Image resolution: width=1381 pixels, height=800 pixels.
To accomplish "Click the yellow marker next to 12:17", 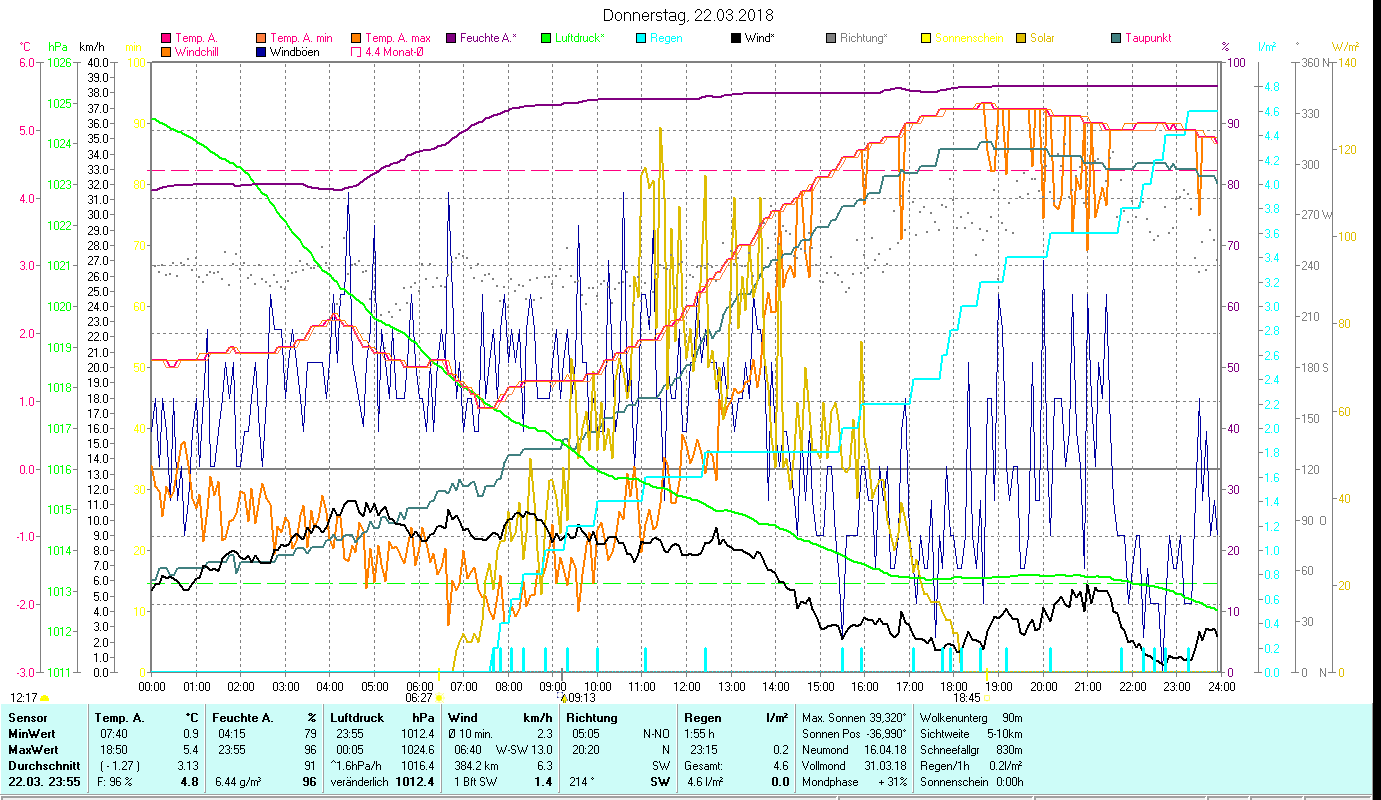I will 44,698.
